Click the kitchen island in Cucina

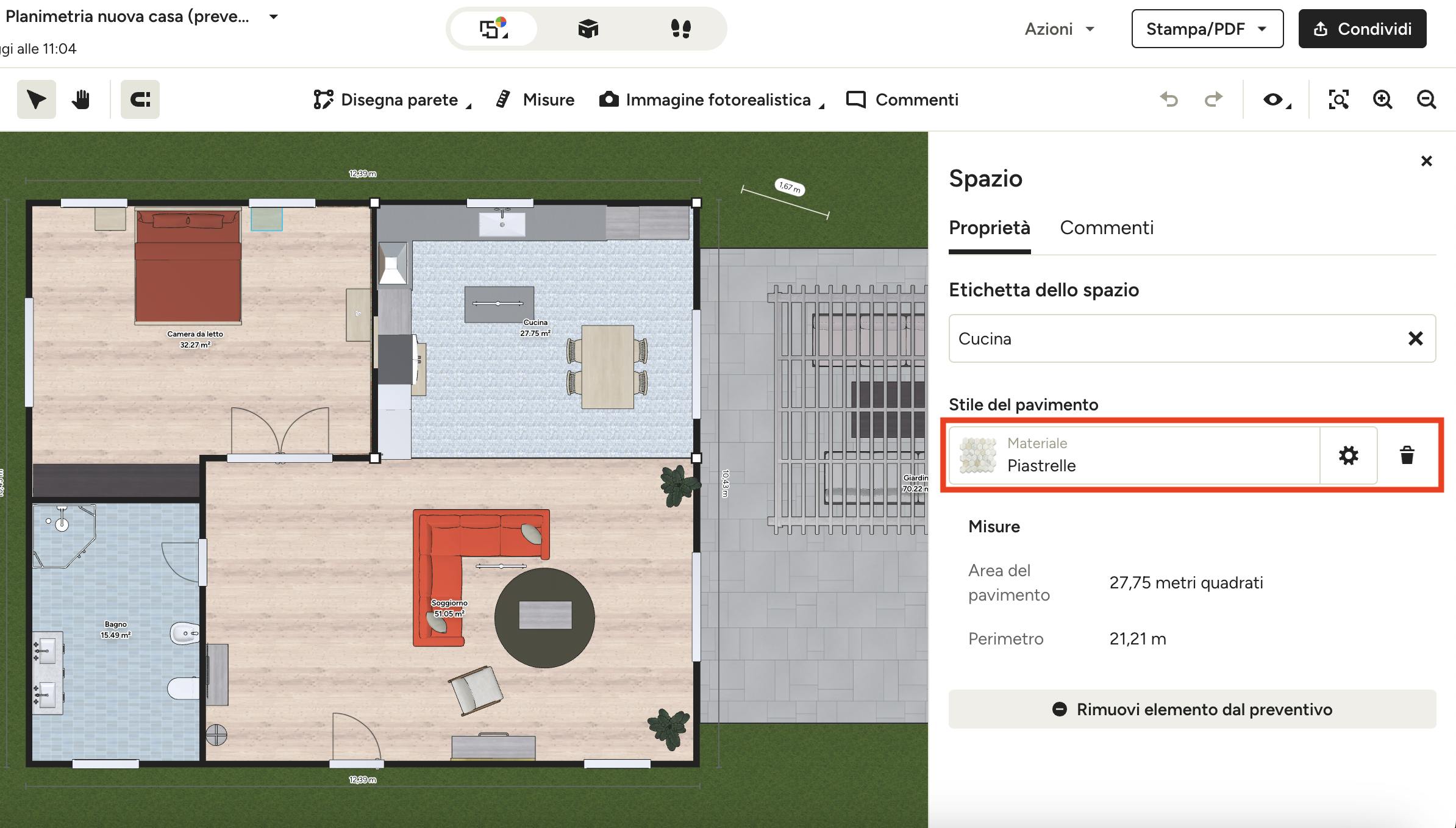[x=499, y=304]
